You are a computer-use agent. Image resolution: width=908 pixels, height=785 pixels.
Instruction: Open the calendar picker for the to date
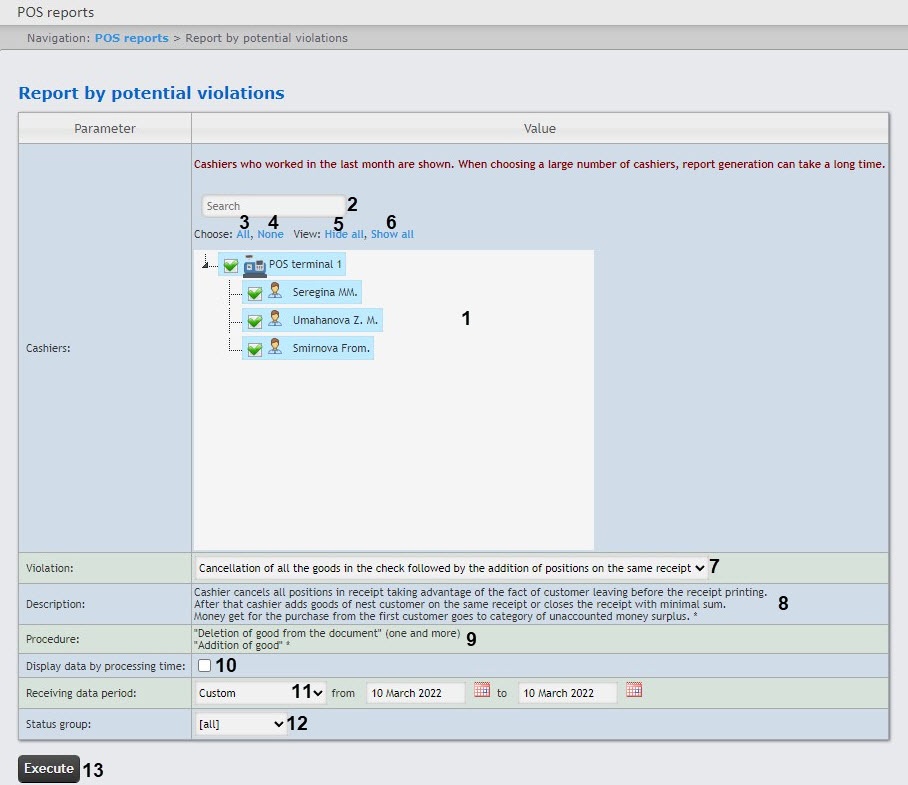633,691
